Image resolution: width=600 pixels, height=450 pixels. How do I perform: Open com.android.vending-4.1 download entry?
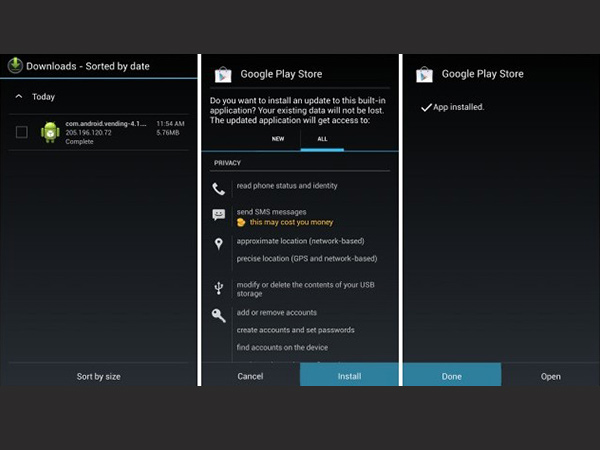point(99,132)
